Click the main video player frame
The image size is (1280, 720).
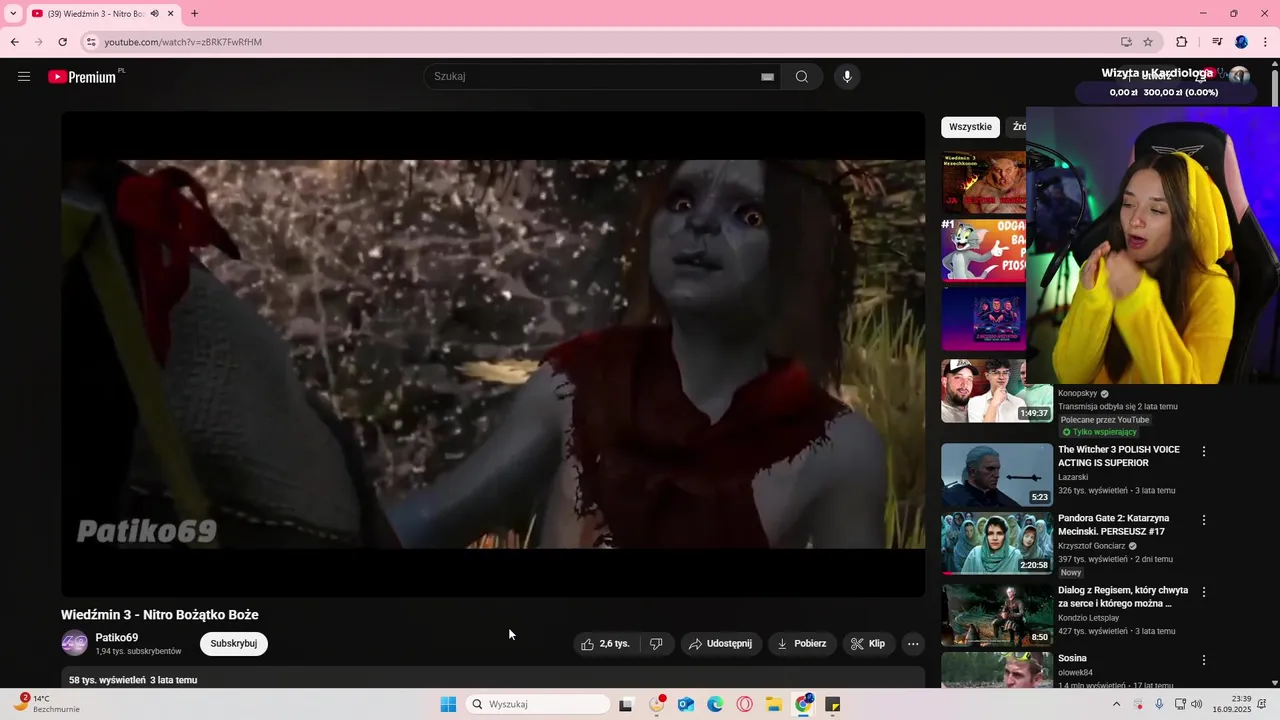coord(493,354)
